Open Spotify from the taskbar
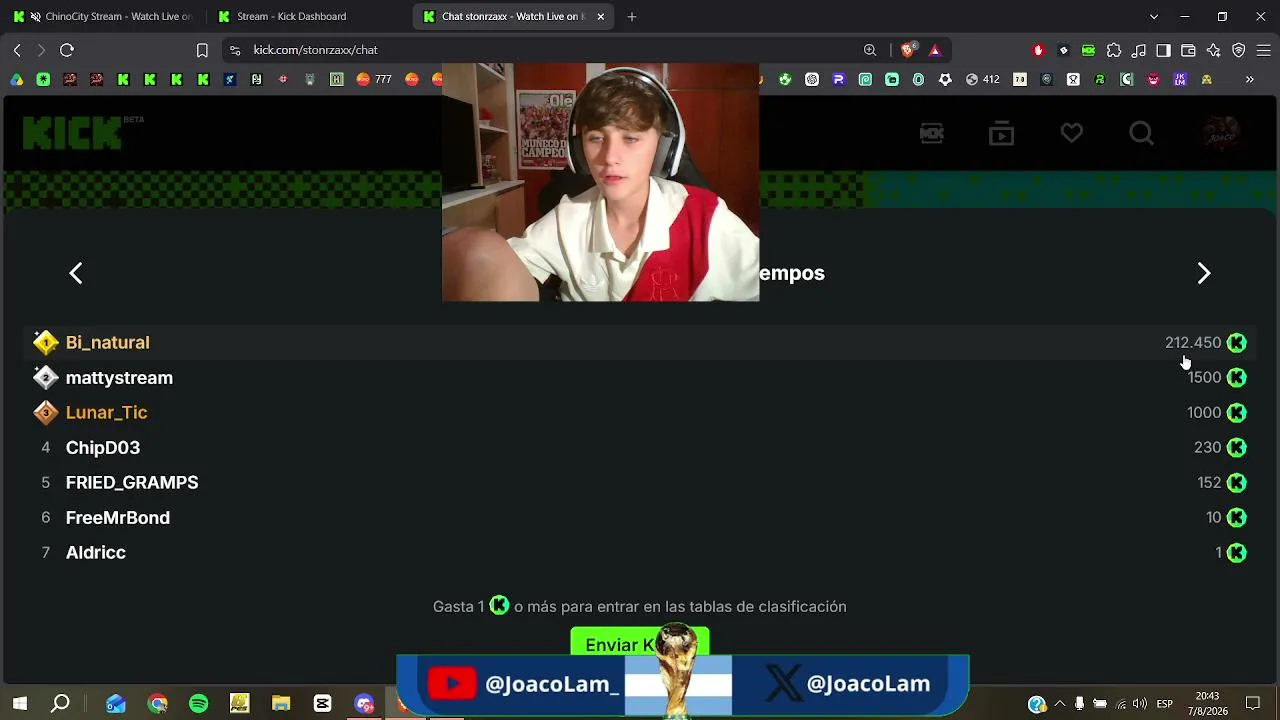The height and width of the screenshot is (720, 1280). pyautogui.click(x=198, y=704)
